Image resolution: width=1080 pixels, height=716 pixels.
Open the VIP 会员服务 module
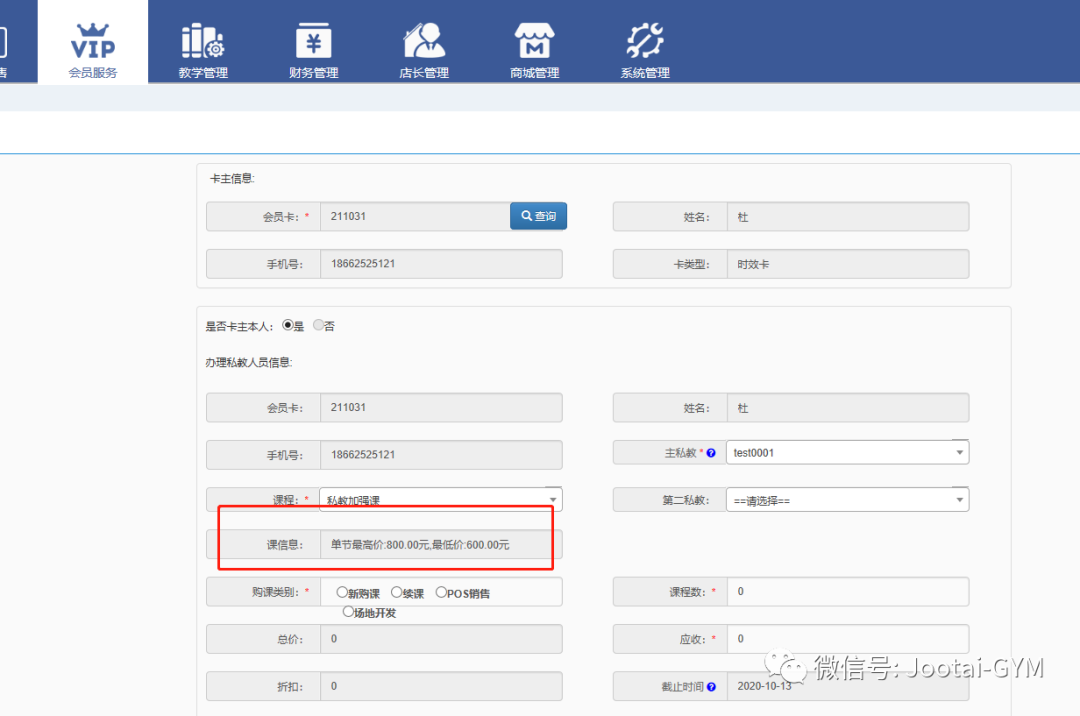coord(92,45)
